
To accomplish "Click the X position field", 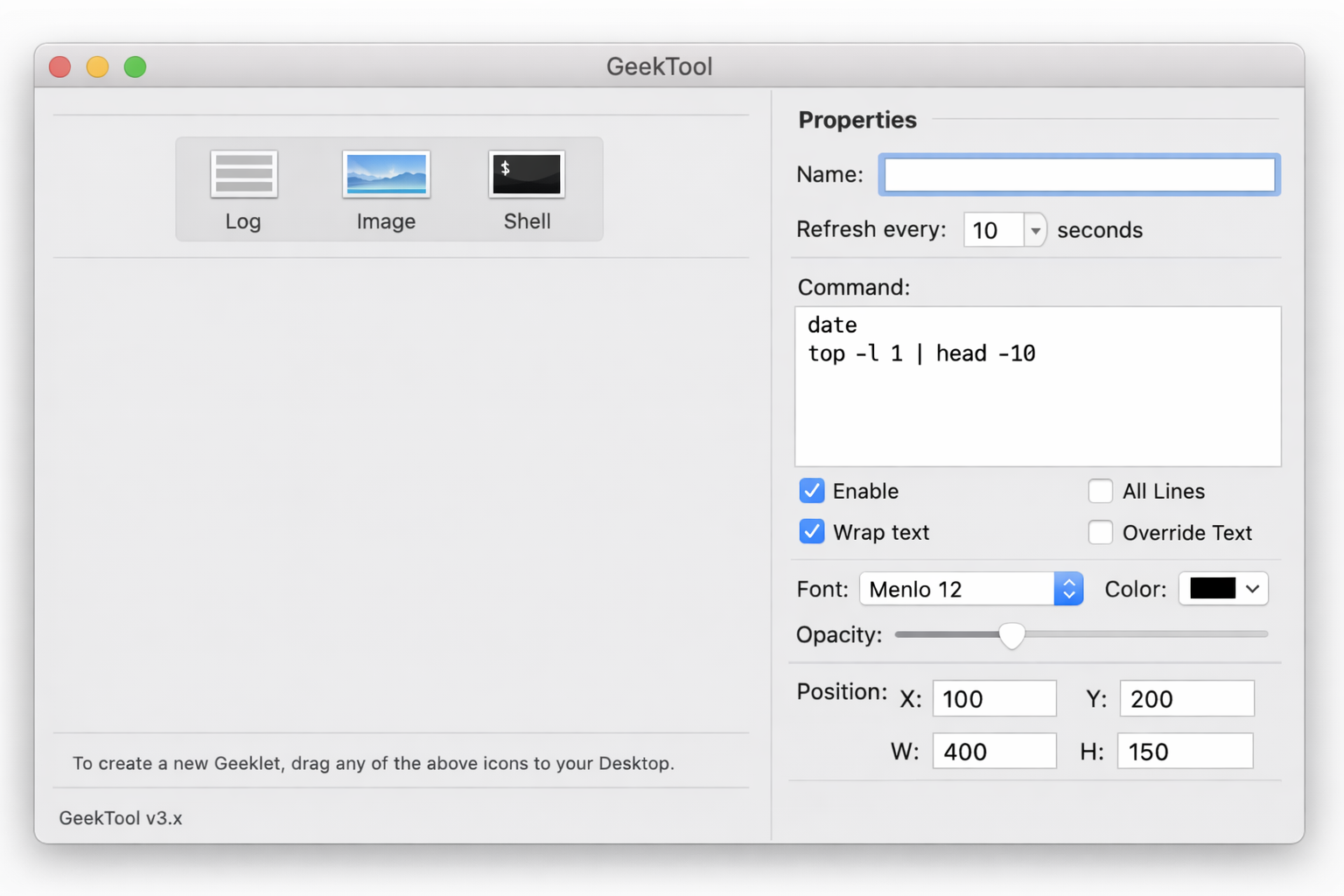I will (x=994, y=698).
